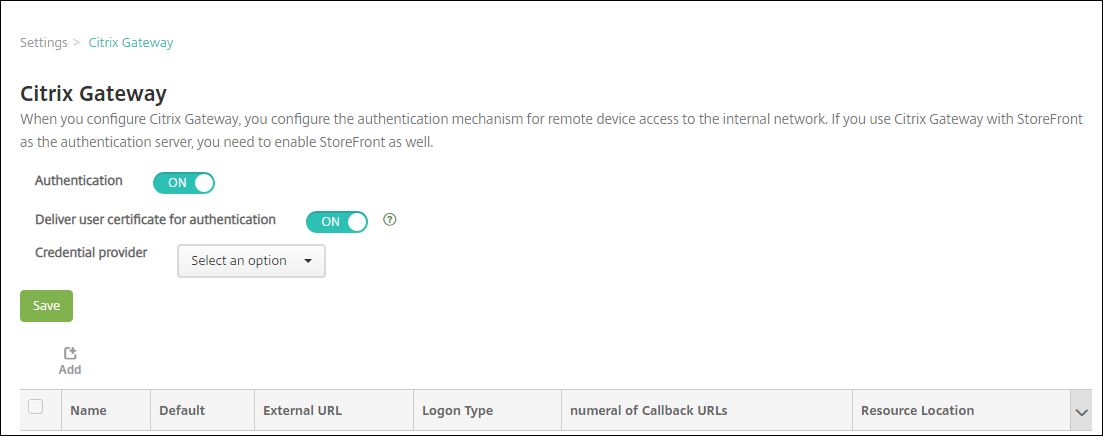Screen dimensions: 1103x436
Task: Click the Citrix Gateway page heading
Action: click(93, 94)
